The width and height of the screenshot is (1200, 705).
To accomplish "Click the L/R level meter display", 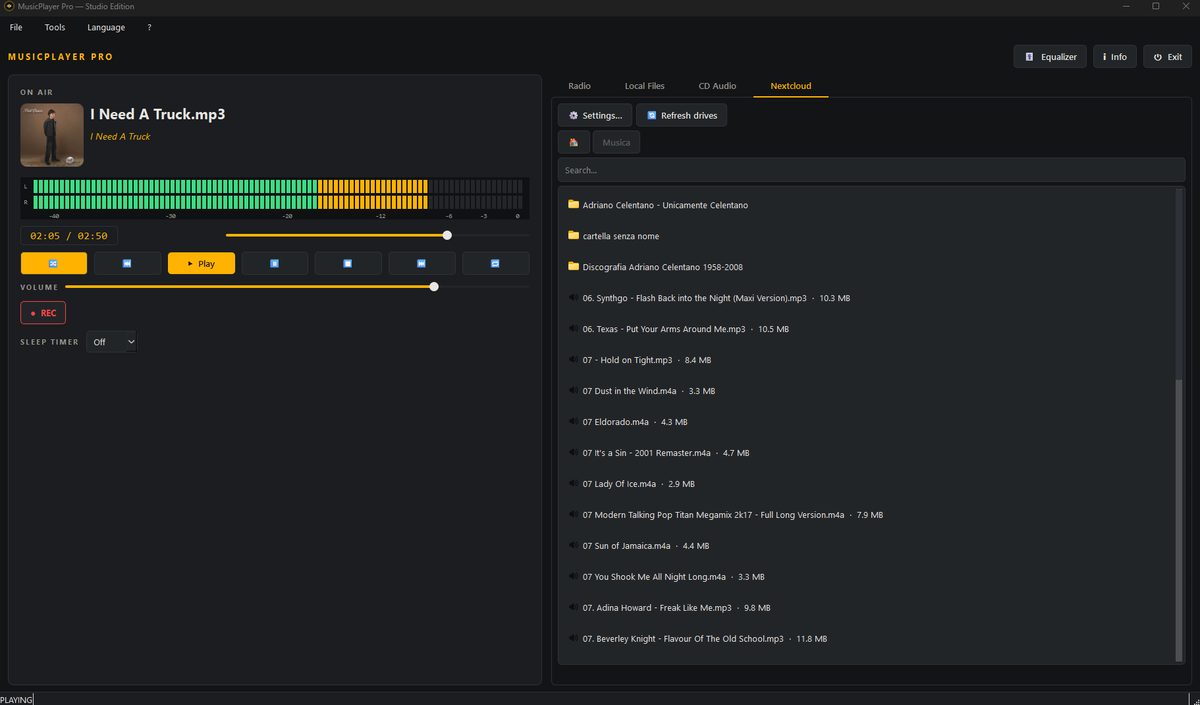I will pyautogui.click(x=275, y=198).
